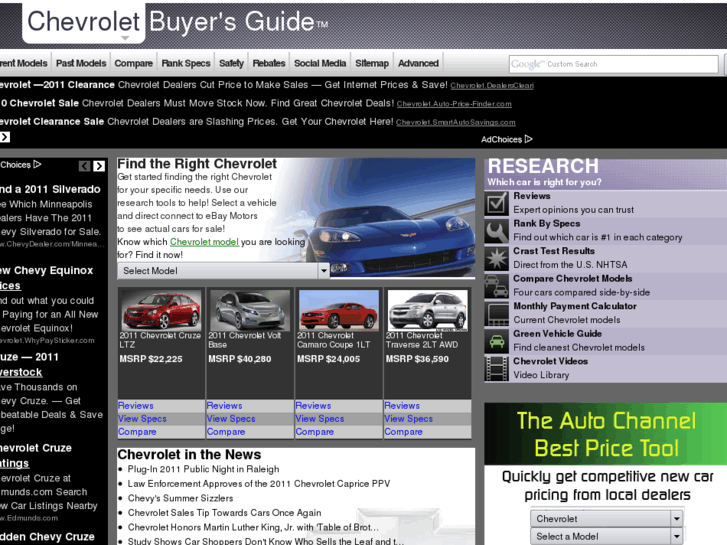Viewport: 727px width, 545px height.
Task: Click Compare under the Cruze LTZ
Action: click(137, 432)
